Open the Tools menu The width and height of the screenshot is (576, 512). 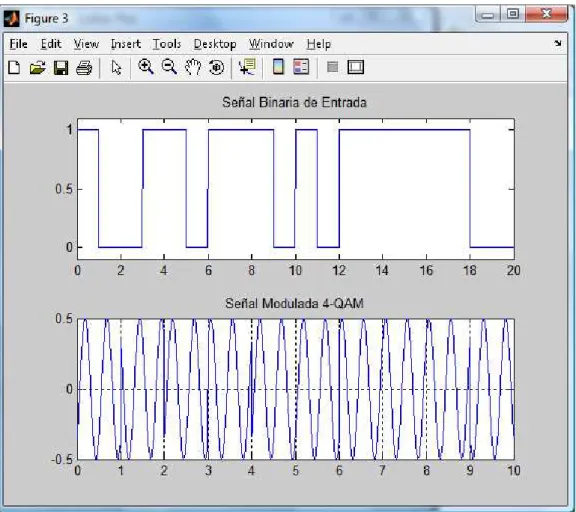click(x=167, y=44)
